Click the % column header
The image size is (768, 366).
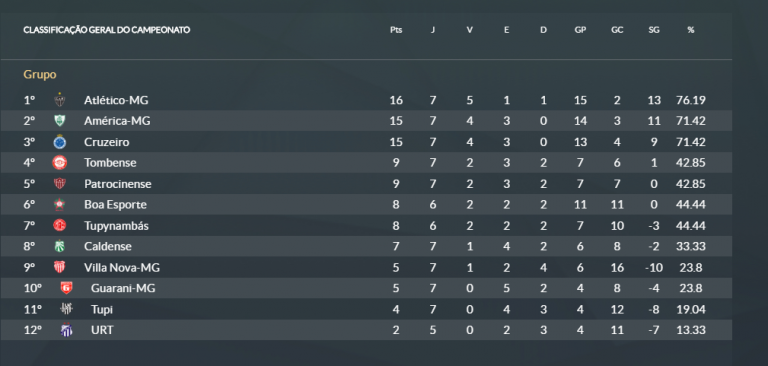[691, 30]
